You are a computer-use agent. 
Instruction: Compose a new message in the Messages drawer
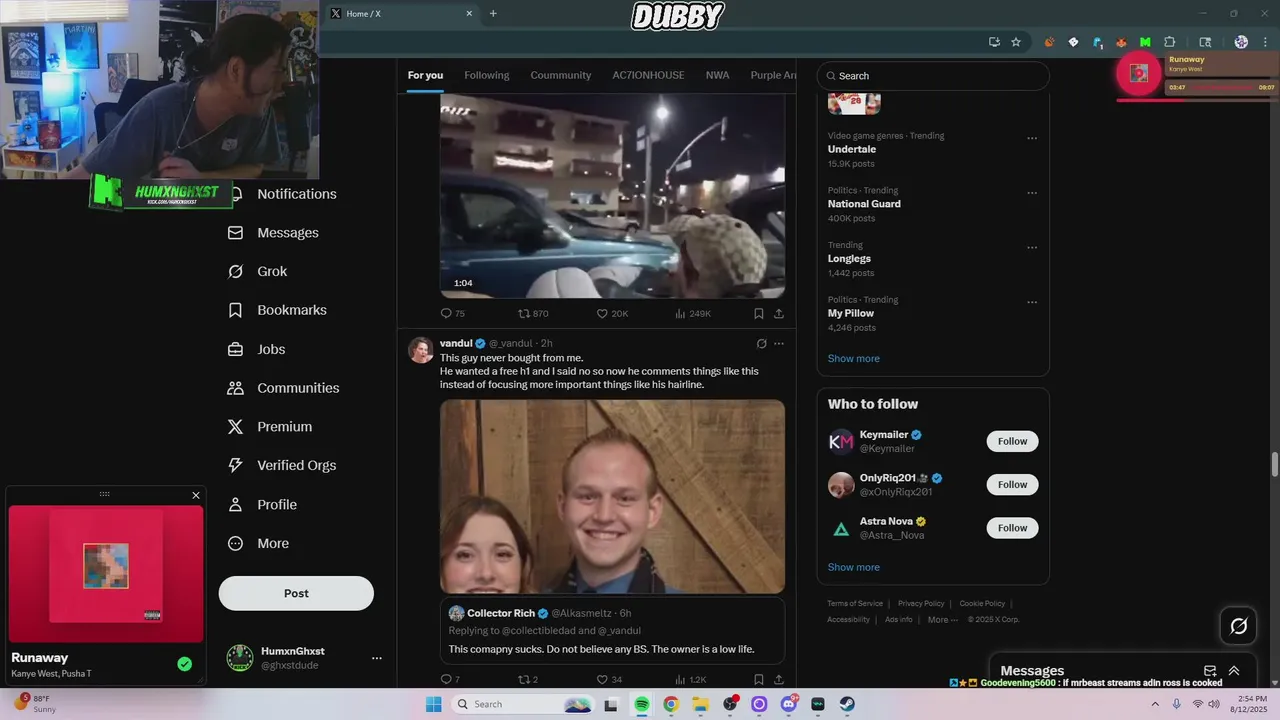[x=1210, y=671]
